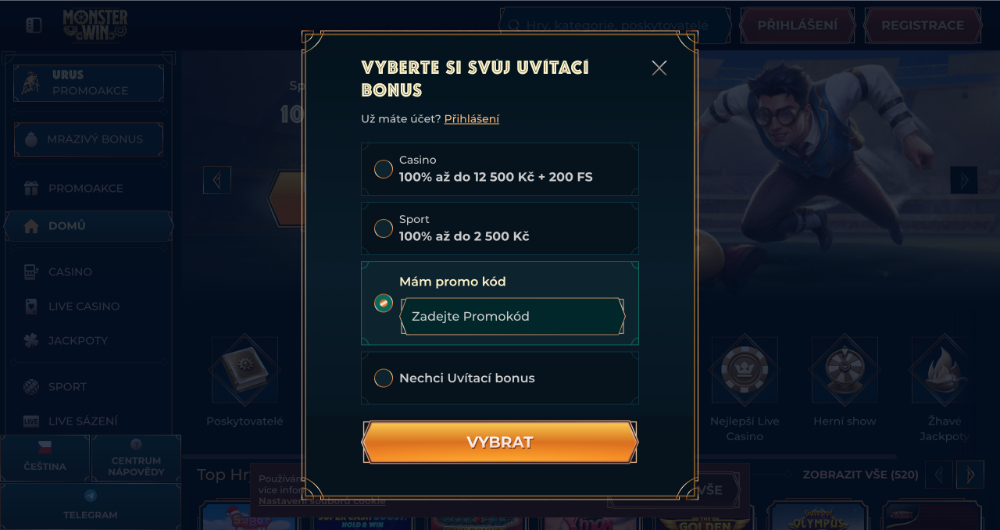Show the previous banner slide arrow

coord(217,180)
